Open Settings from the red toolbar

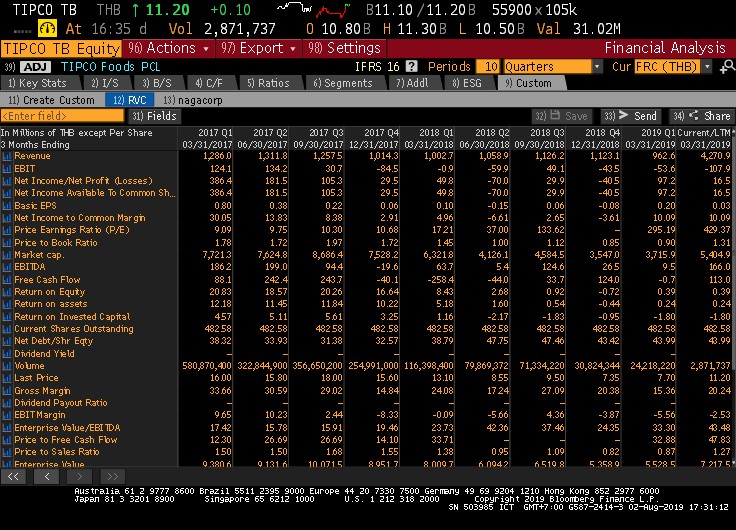point(344,48)
